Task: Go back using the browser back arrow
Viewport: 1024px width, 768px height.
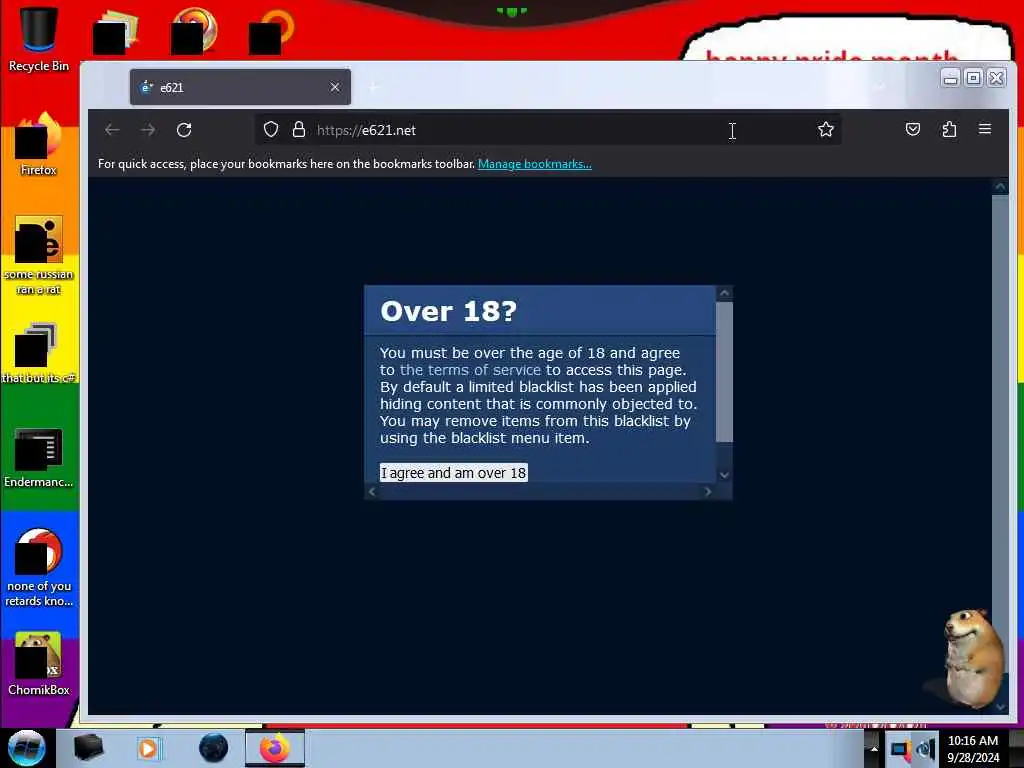Action: (x=112, y=130)
